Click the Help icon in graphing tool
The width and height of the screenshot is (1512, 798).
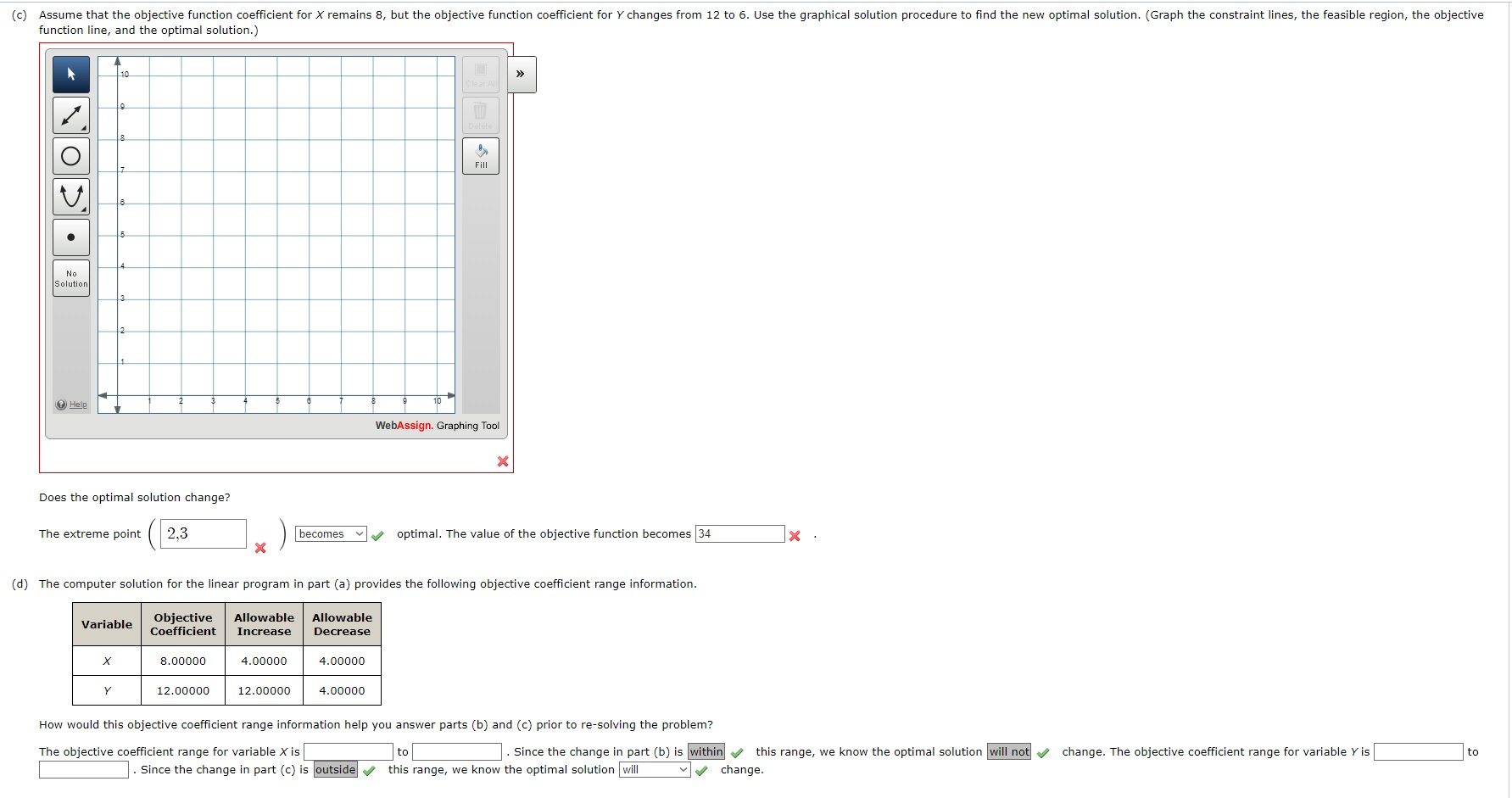tap(61, 405)
